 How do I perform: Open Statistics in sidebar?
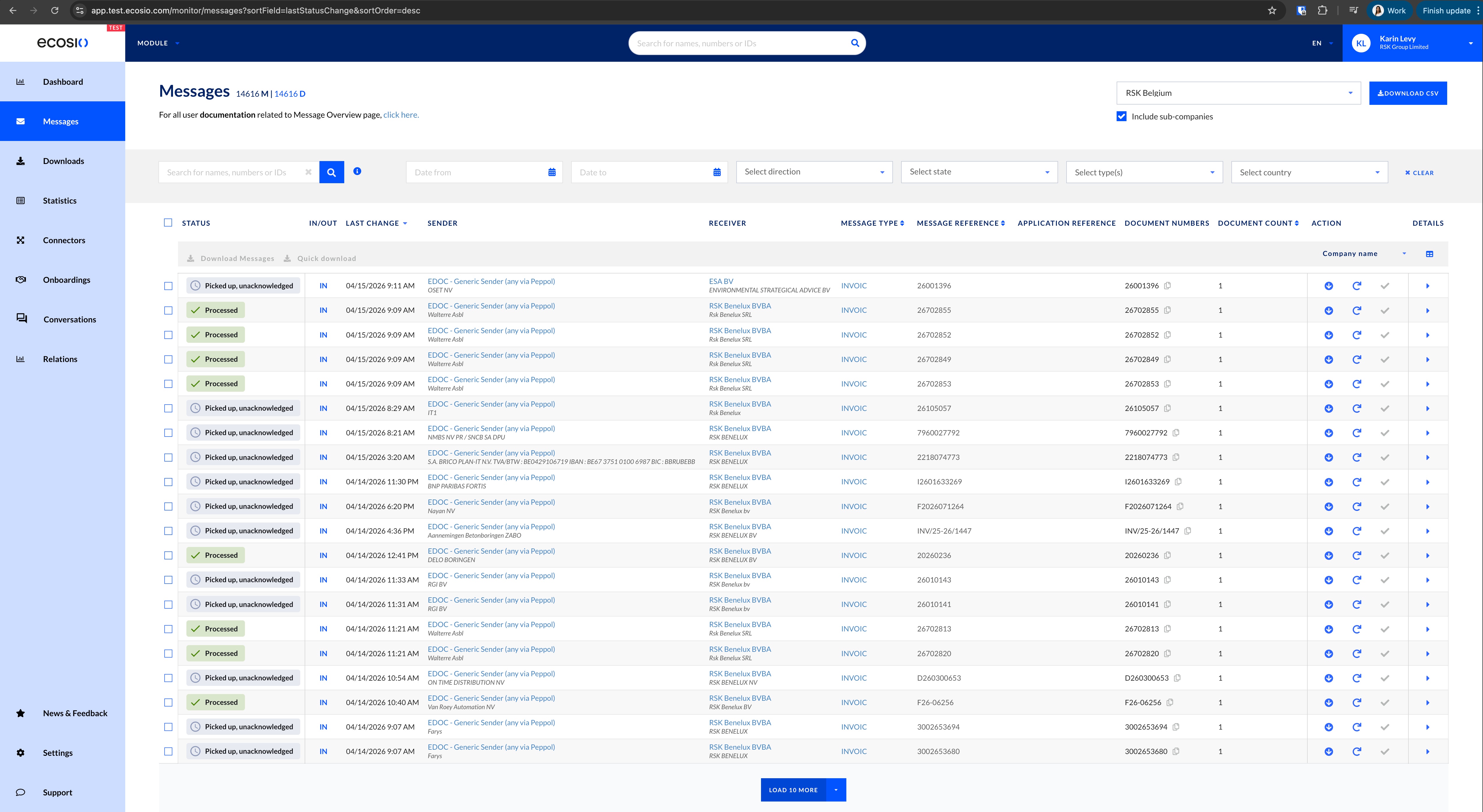(63, 201)
